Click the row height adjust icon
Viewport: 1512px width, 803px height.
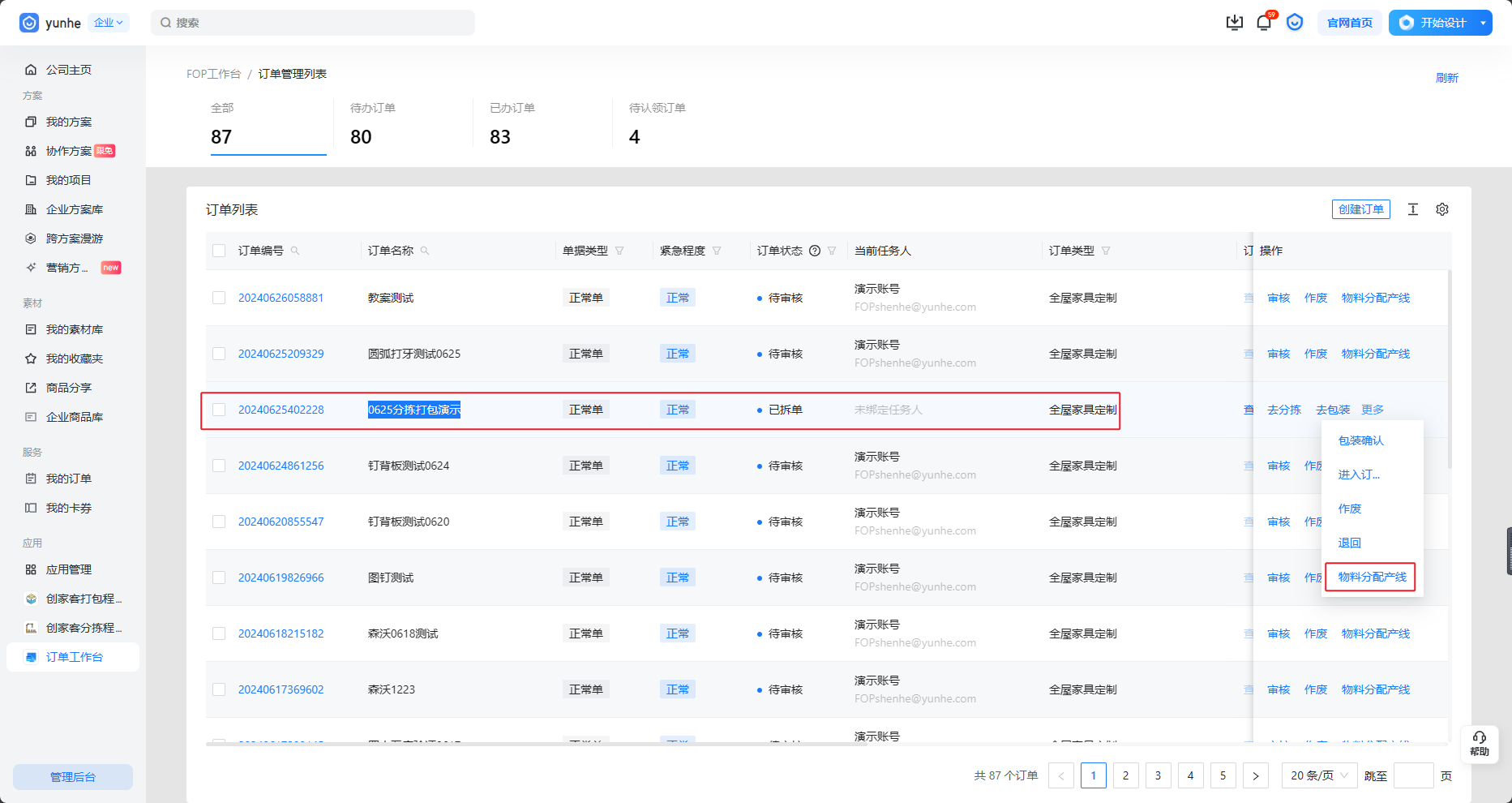coord(1413,209)
